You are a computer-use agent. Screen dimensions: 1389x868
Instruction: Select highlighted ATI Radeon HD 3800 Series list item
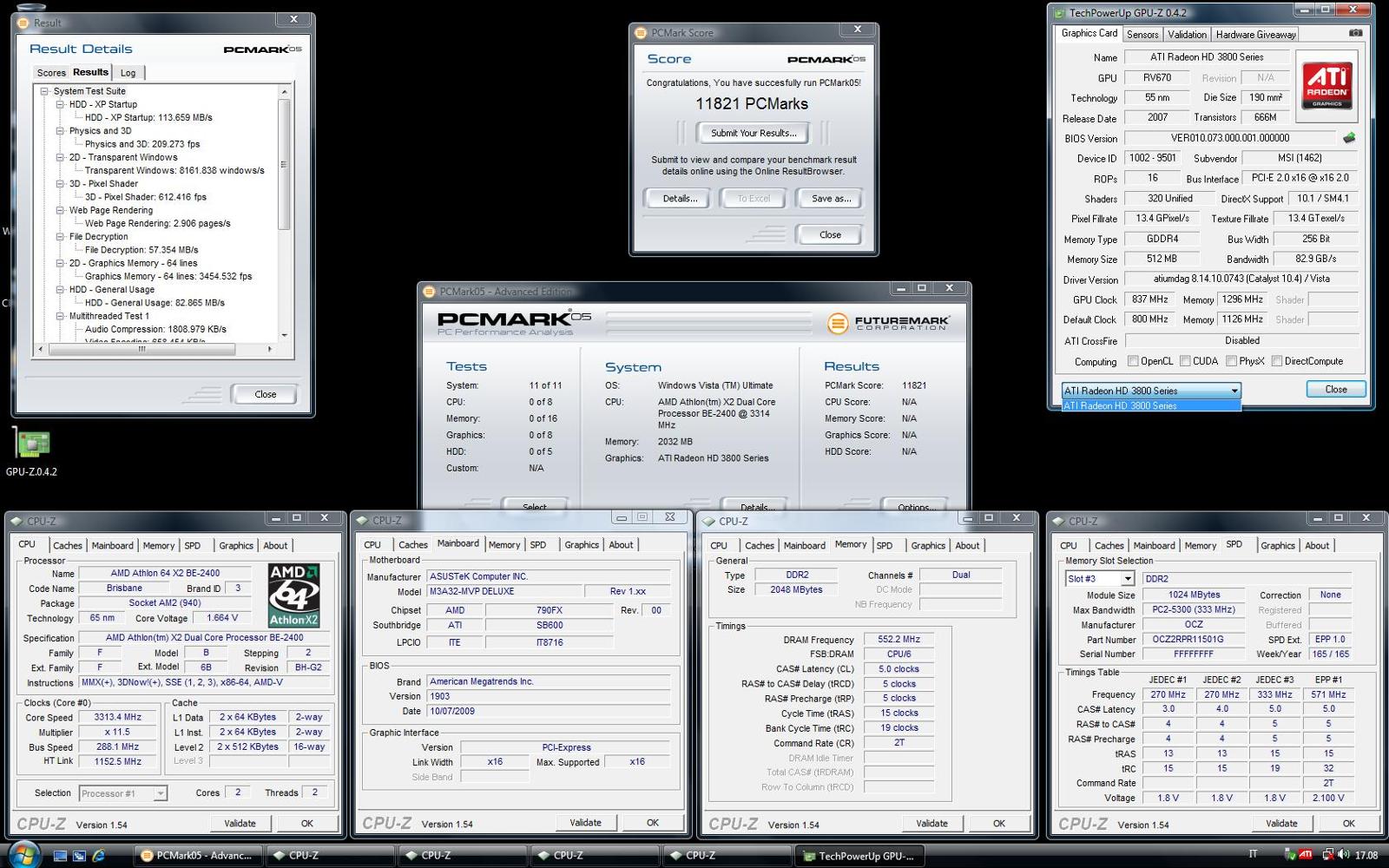pos(1151,405)
